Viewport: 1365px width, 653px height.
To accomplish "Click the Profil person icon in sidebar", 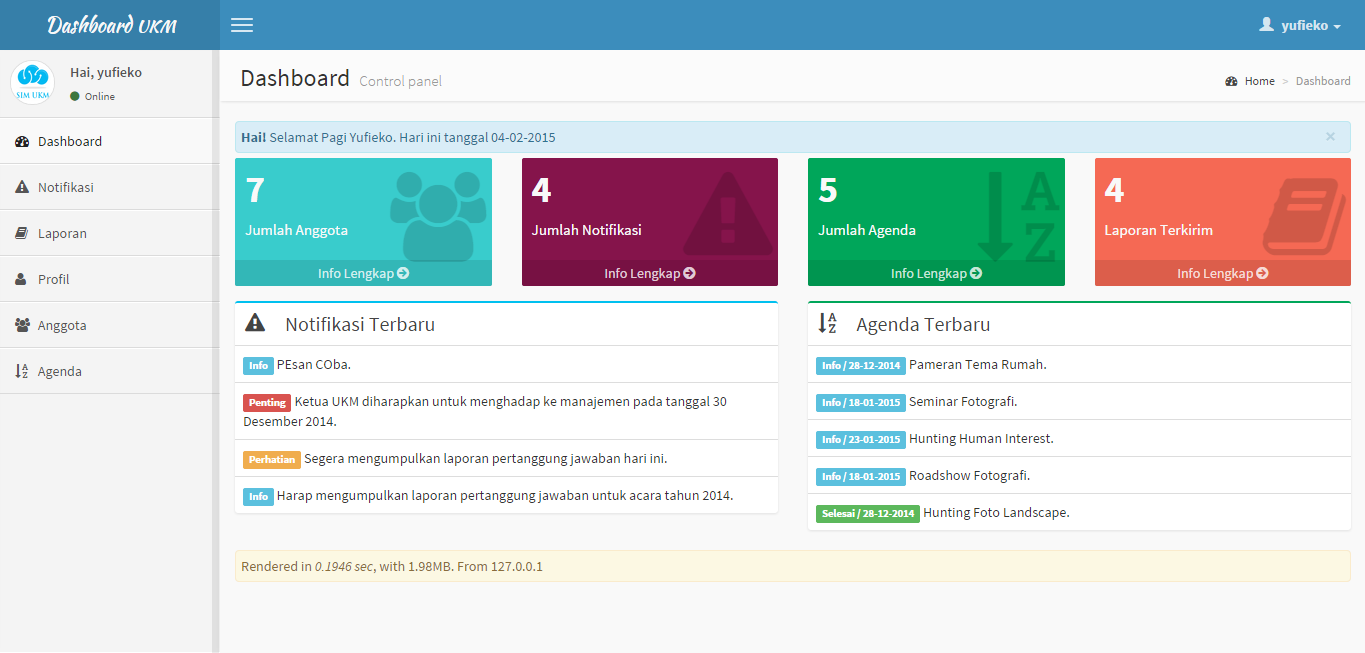I will tap(21, 280).
